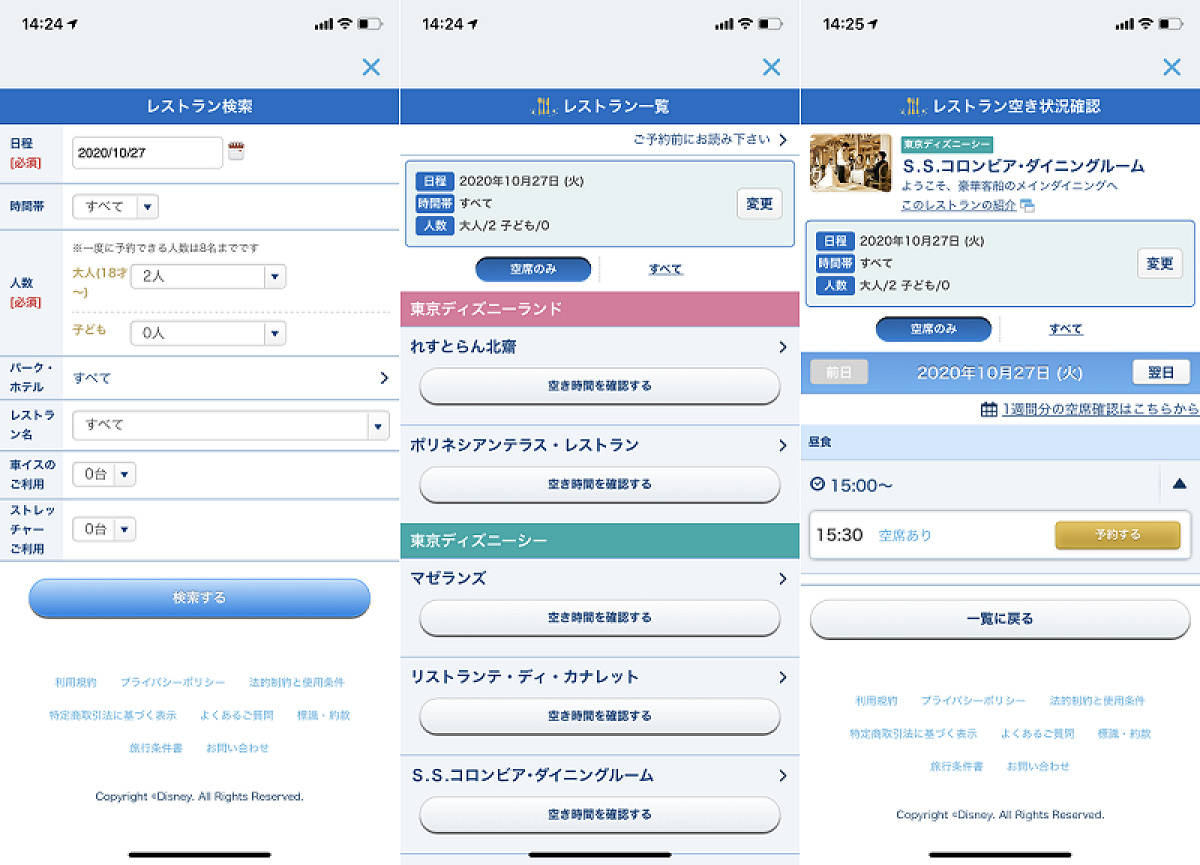Go to 翌日 in date navigation
Screen dimensions: 1200x865
pyautogui.click(x=1161, y=372)
